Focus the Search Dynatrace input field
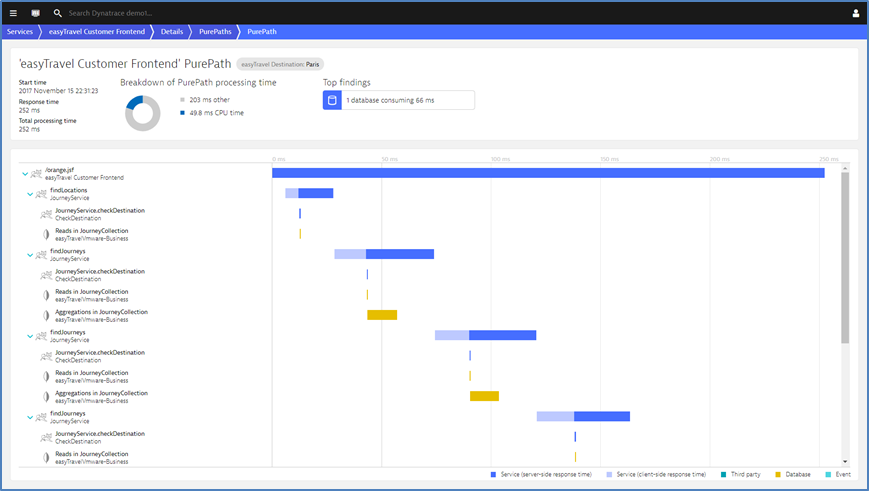This screenshot has height=491, width=869. (x=111, y=13)
